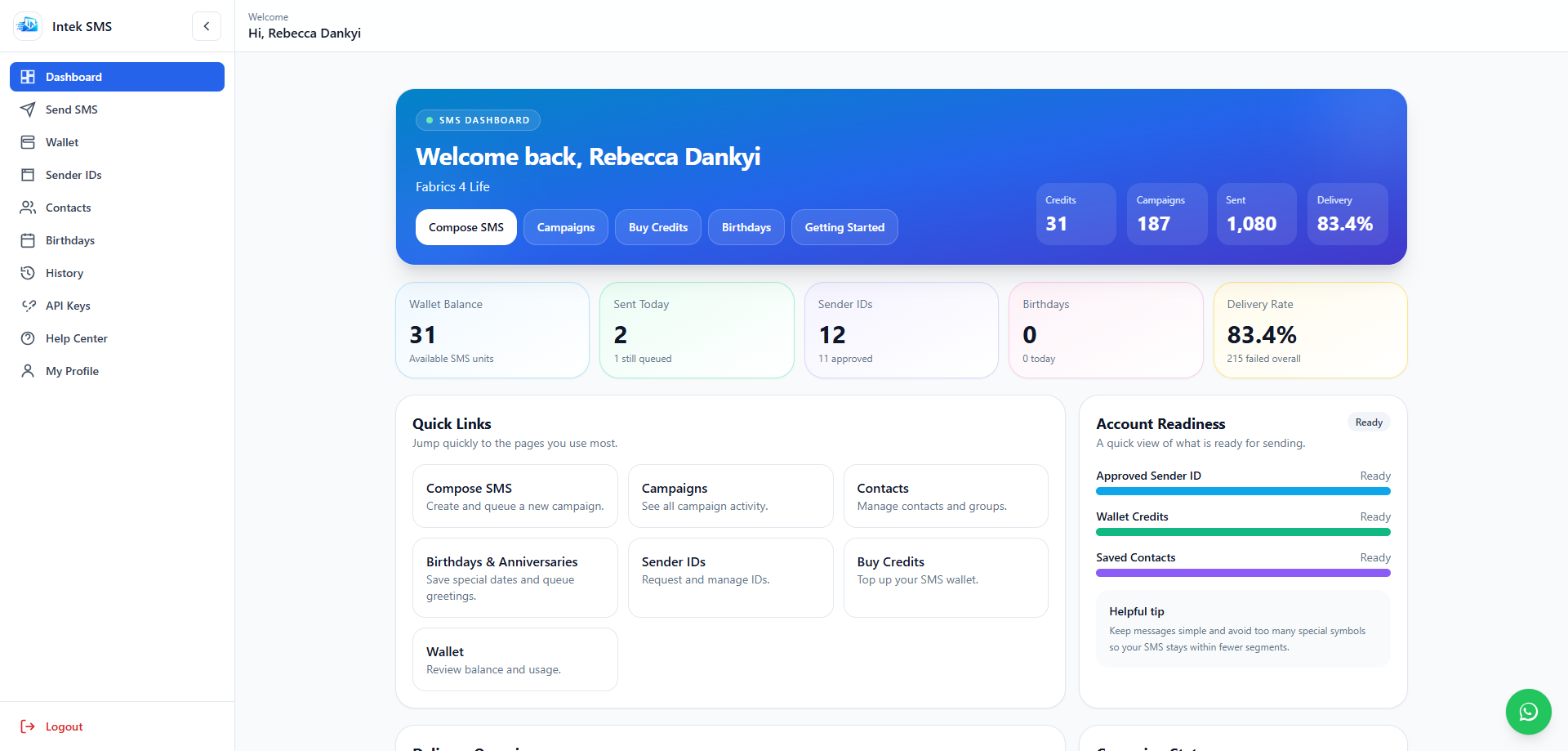This screenshot has height=751, width=1568.
Task: Click the SMS DASHBOARD badge
Action: [478, 120]
